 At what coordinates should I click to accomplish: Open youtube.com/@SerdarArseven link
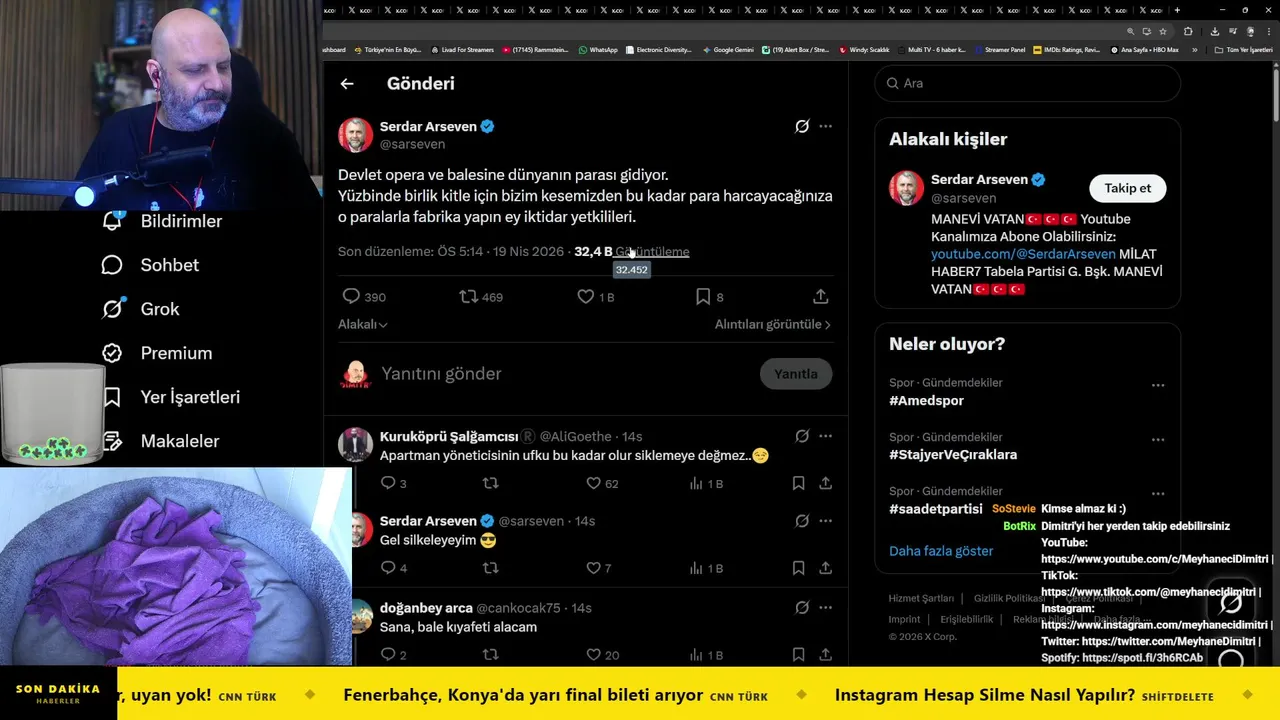tap(1023, 254)
